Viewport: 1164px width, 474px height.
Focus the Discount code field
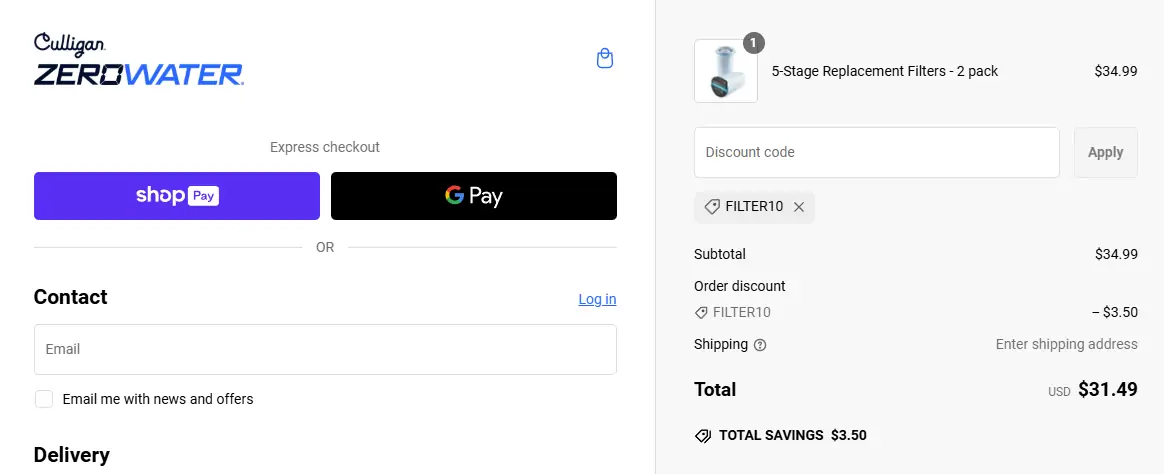876,152
